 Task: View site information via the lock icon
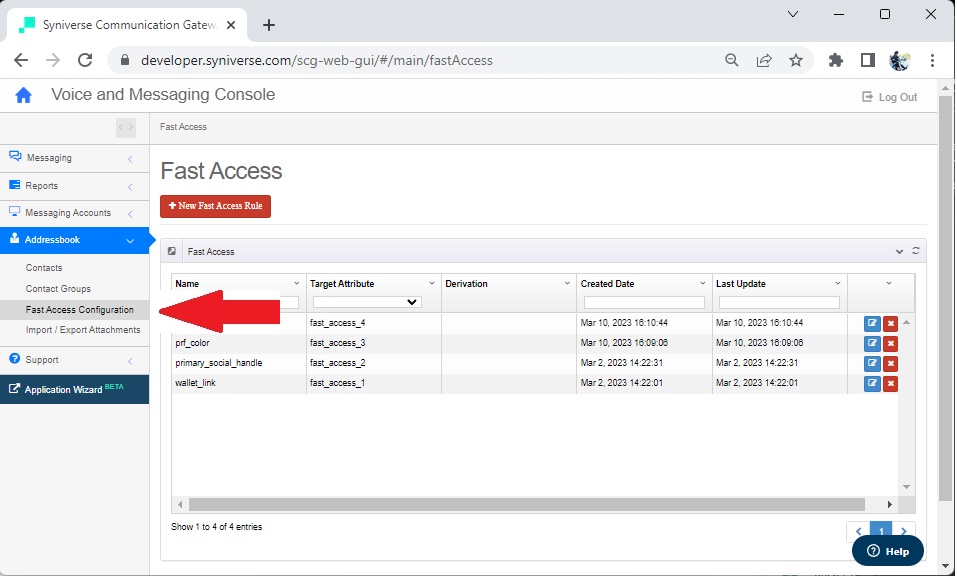[x=125, y=60]
